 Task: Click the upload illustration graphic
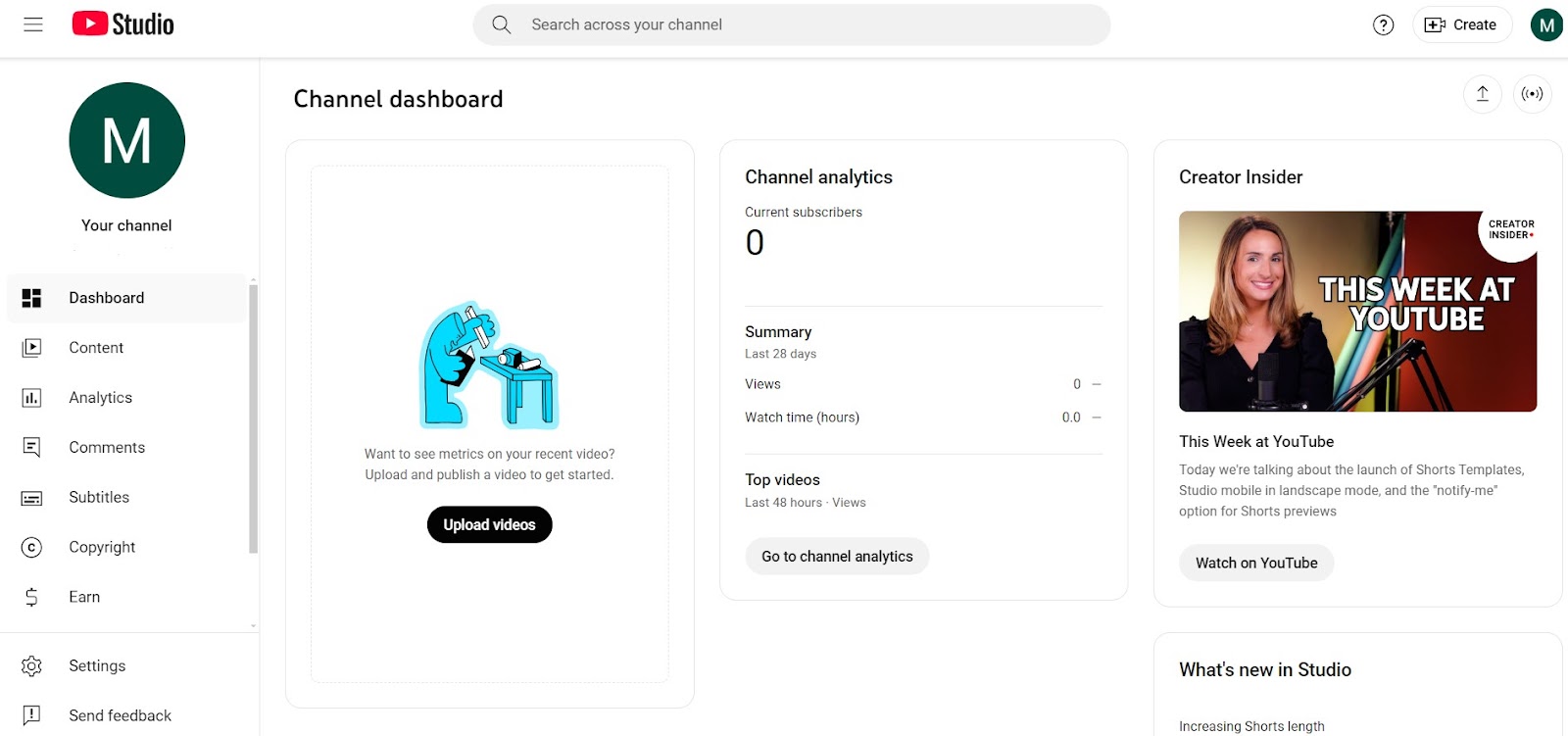(489, 366)
